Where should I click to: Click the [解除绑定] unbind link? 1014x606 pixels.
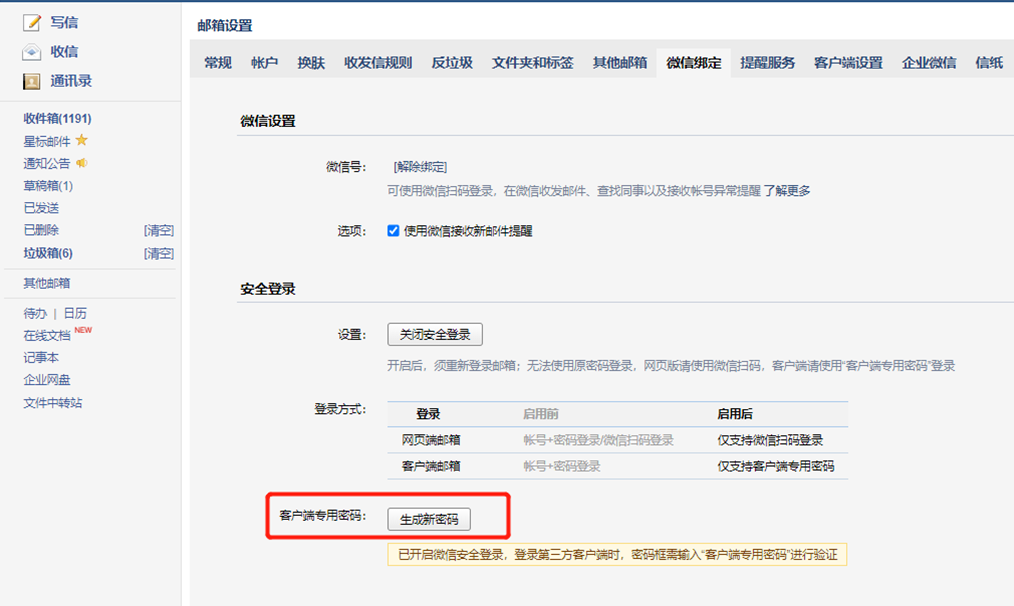point(420,167)
